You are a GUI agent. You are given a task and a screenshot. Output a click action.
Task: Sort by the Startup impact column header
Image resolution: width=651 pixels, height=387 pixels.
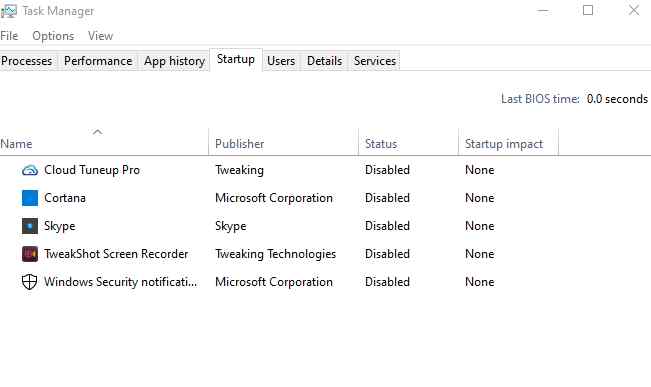coord(509,144)
